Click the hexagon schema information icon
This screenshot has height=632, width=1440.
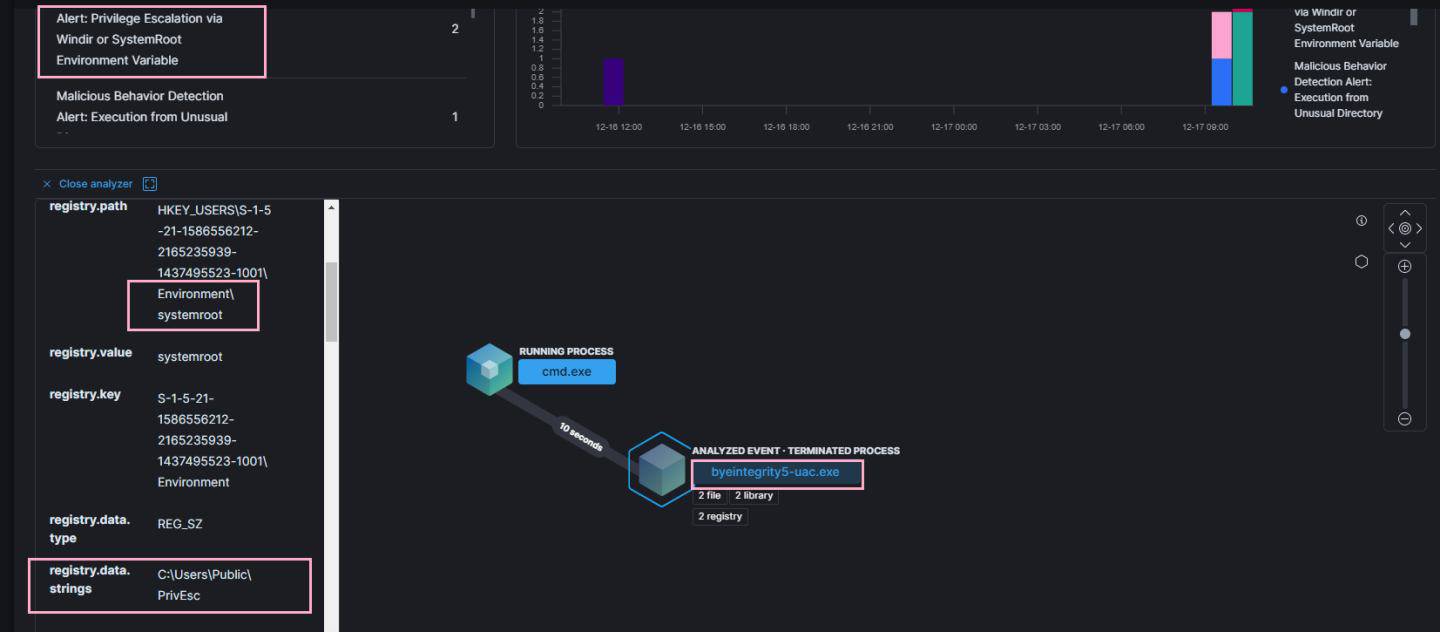[1361, 261]
